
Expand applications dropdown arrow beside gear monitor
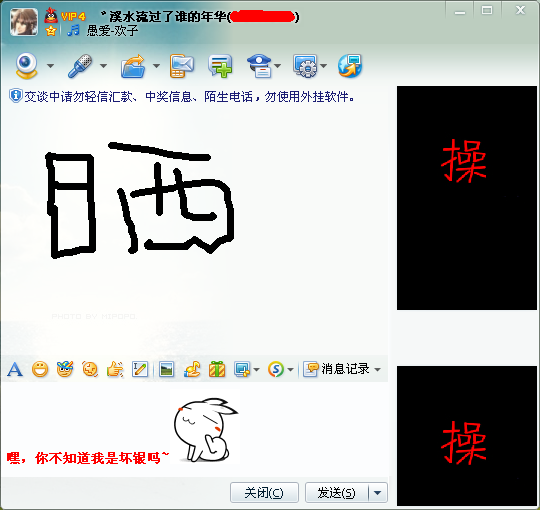[x=323, y=65]
